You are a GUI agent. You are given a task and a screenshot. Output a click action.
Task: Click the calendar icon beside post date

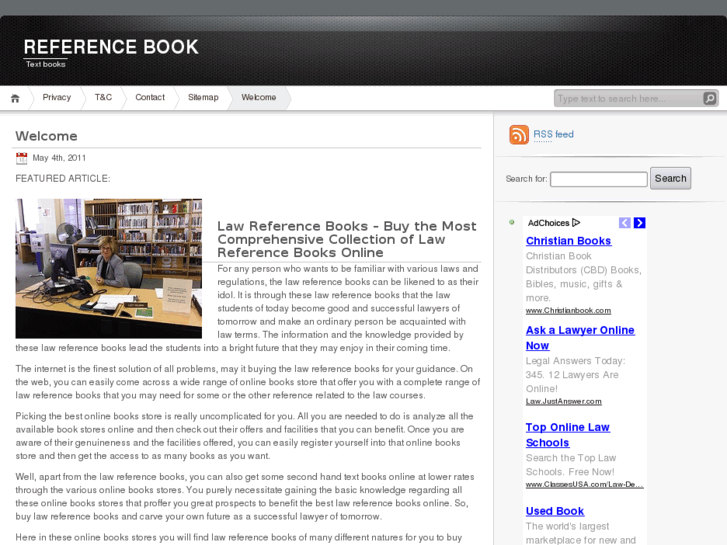click(21, 158)
